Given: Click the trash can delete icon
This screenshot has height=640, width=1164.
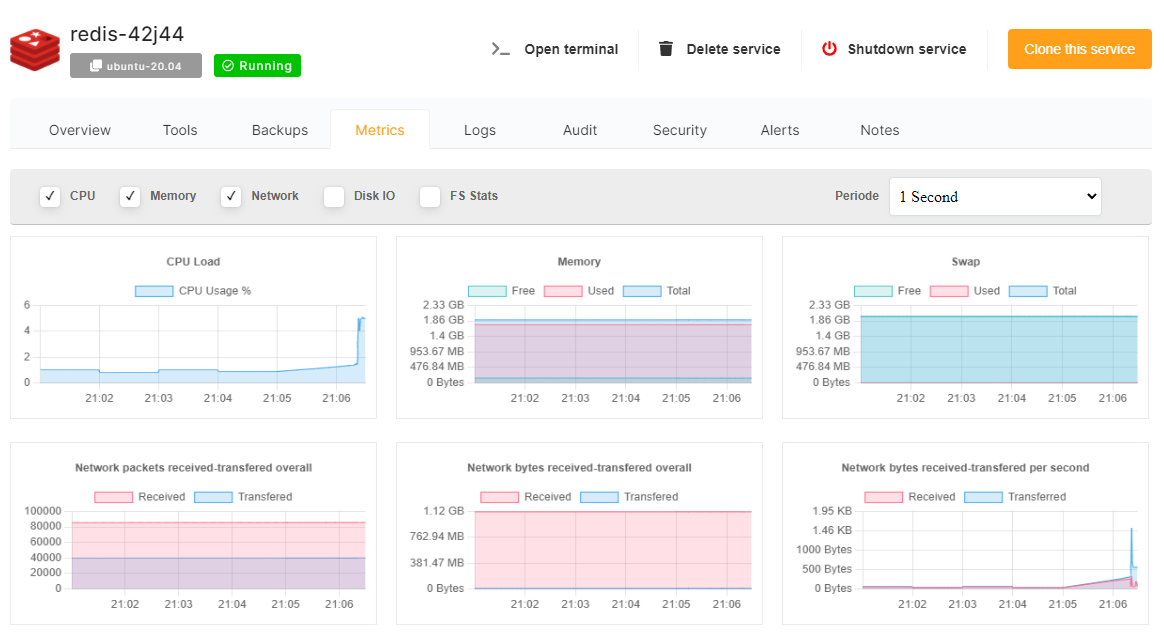Looking at the screenshot, I should [666, 49].
